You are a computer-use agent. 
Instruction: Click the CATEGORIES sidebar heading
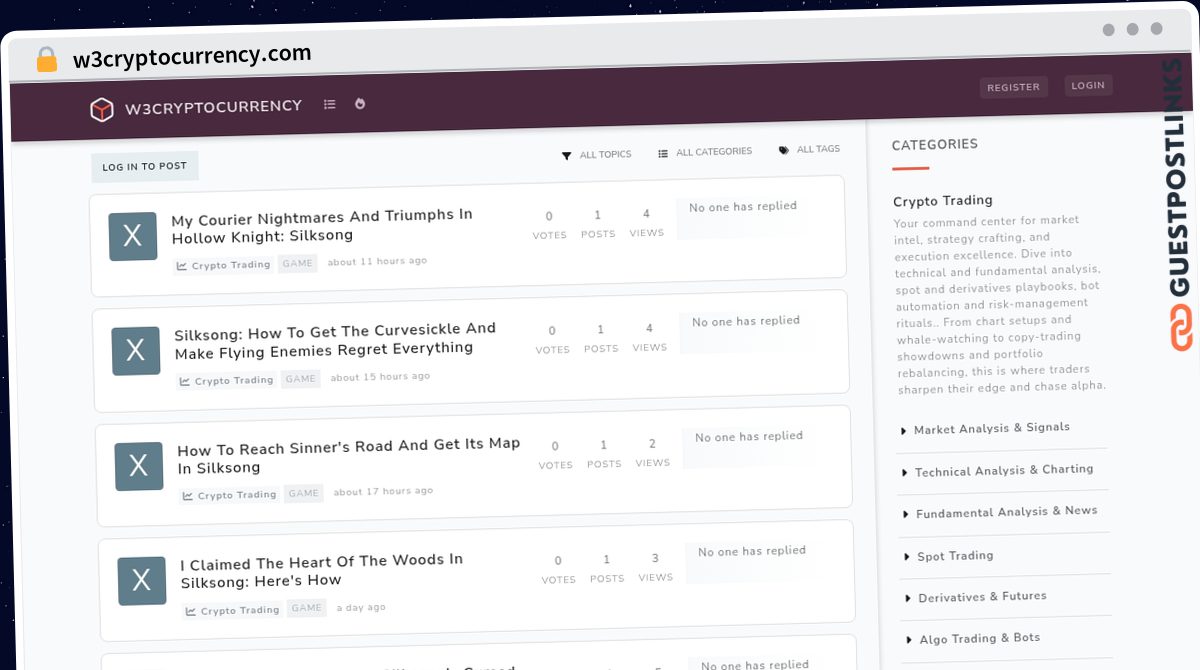pyautogui.click(x=935, y=145)
